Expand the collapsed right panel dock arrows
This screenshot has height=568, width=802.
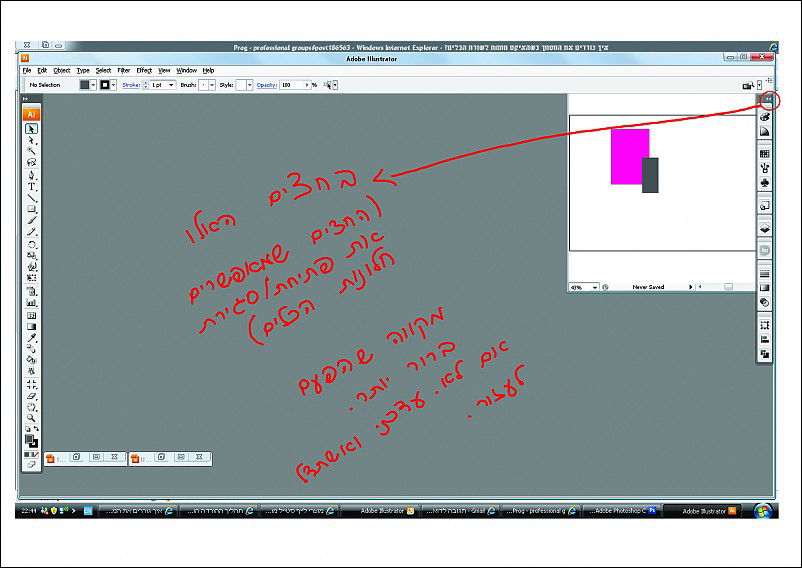(768, 99)
